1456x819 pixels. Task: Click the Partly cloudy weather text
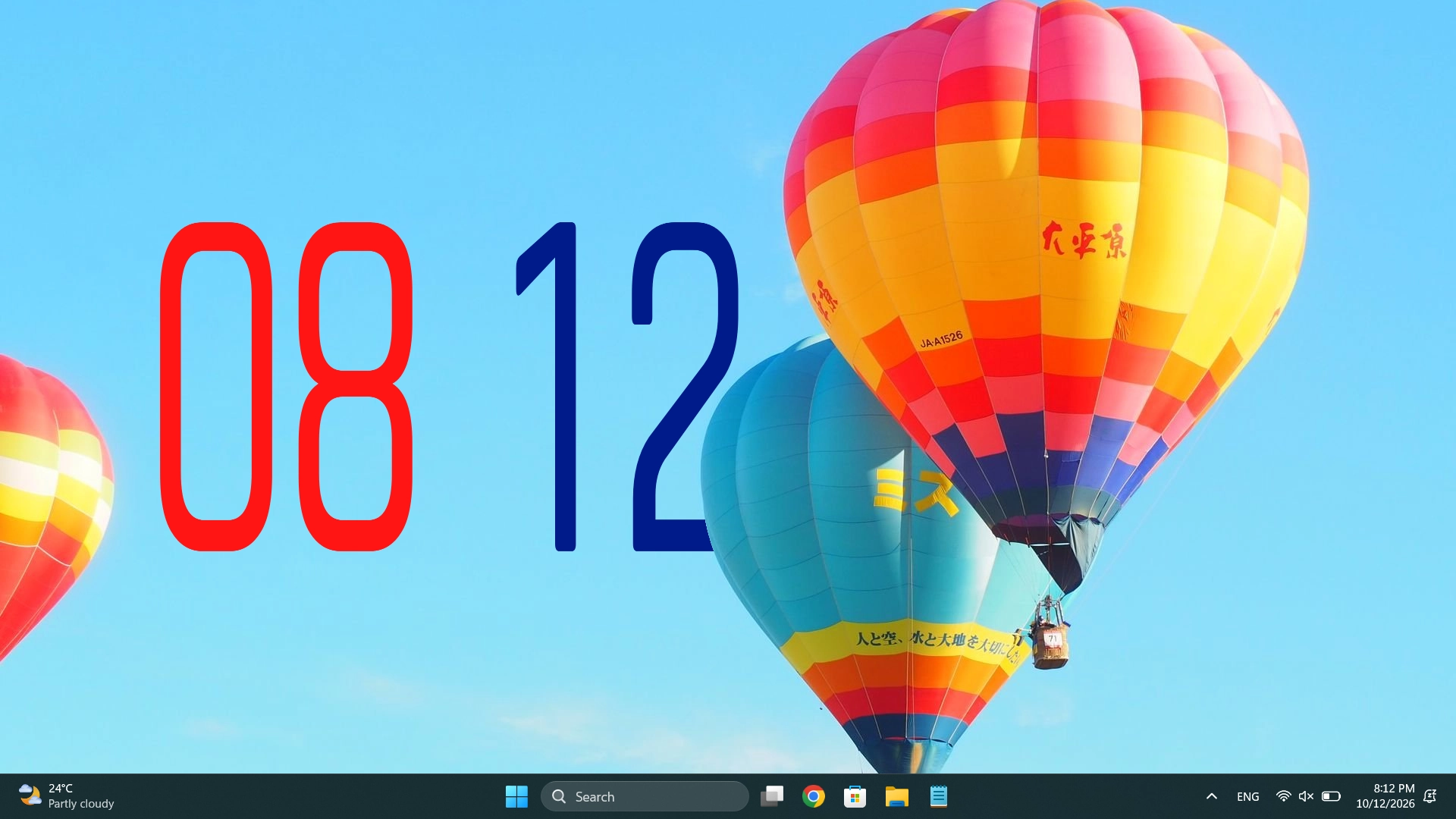(81, 804)
